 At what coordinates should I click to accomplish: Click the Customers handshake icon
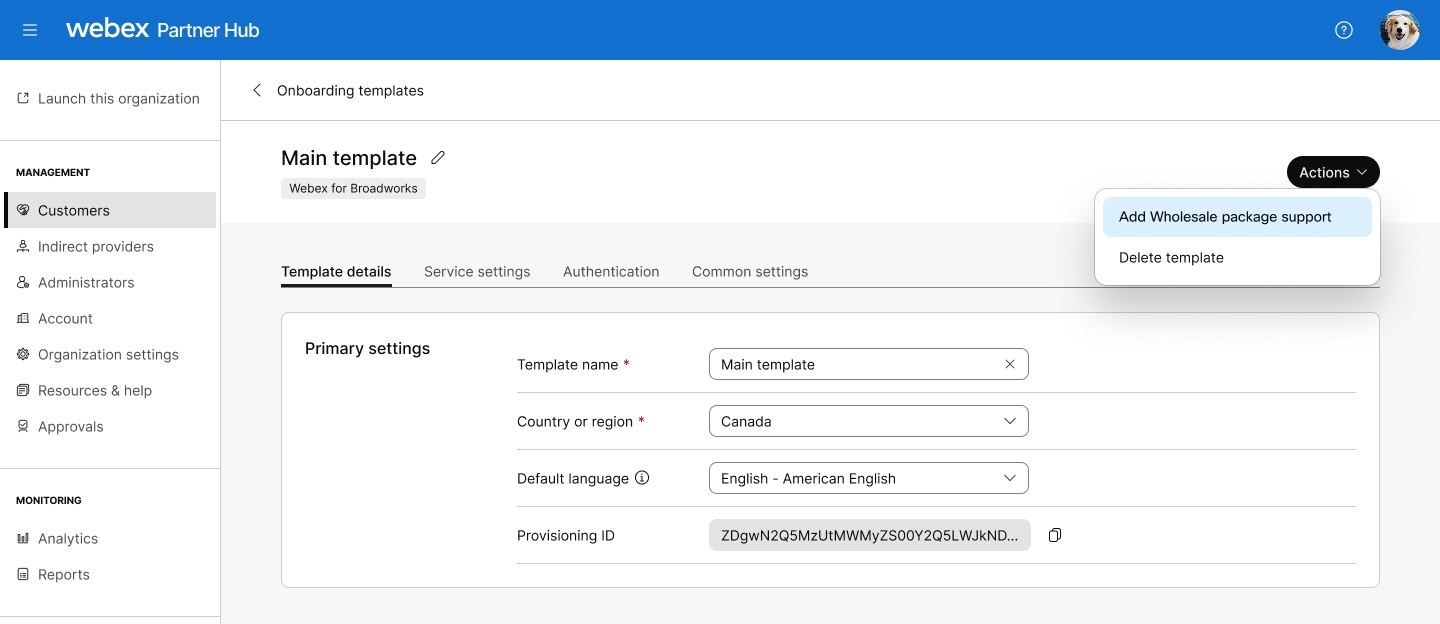point(23,210)
